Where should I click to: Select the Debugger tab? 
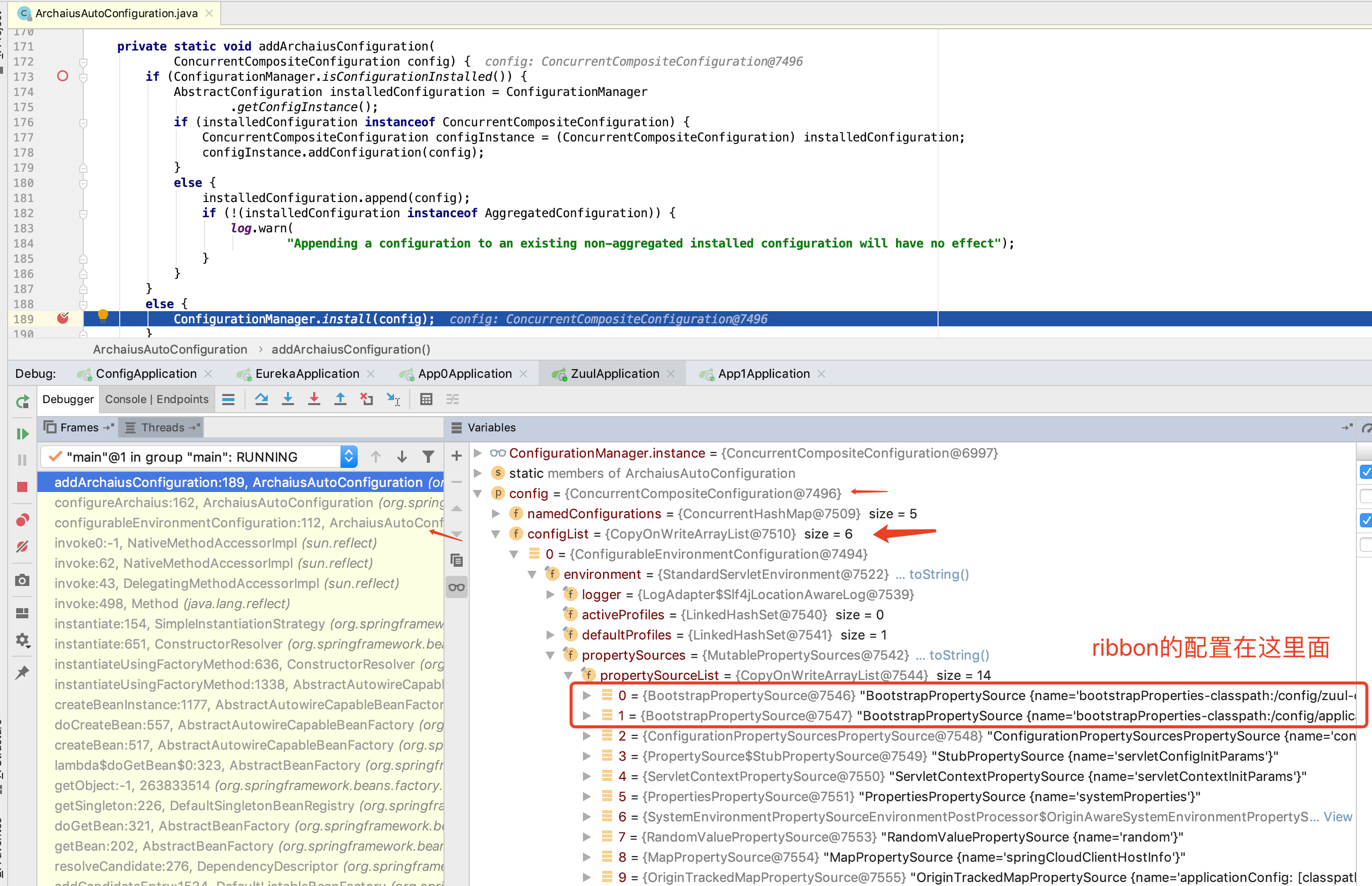[68, 399]
